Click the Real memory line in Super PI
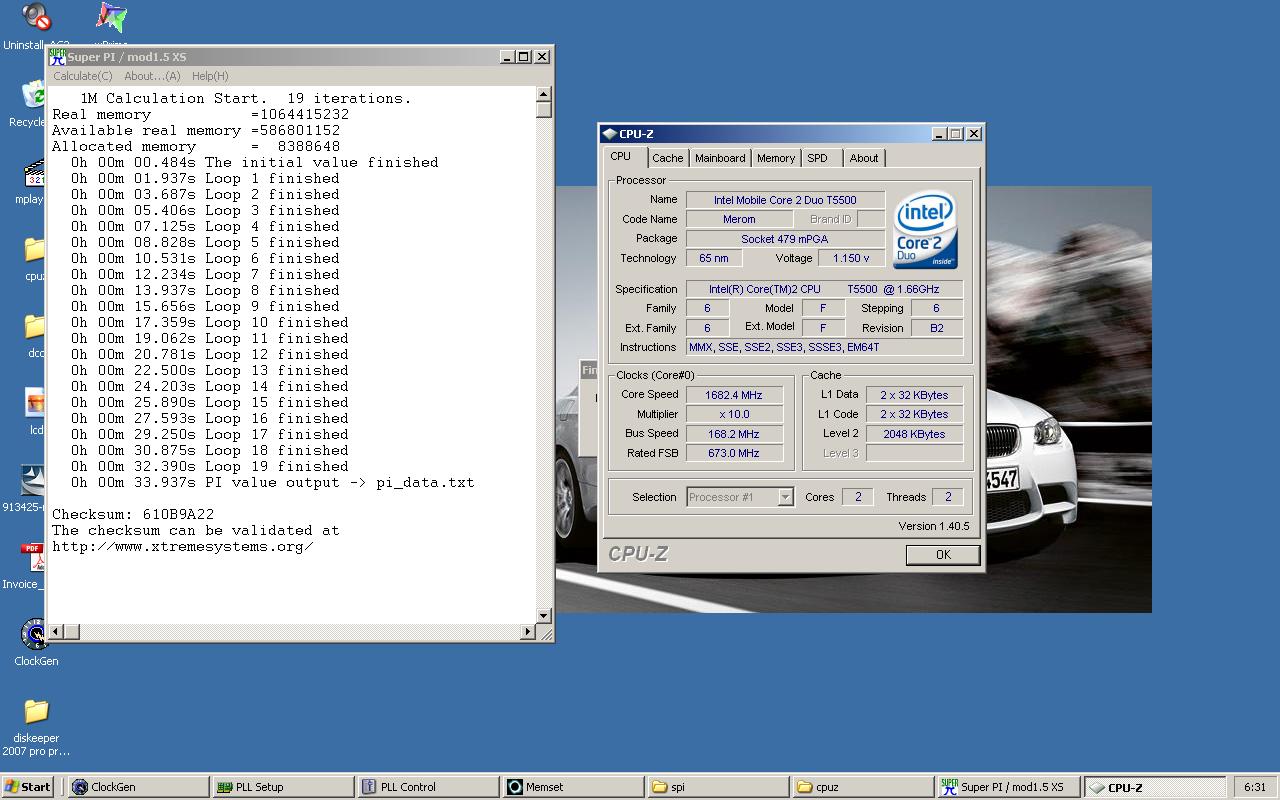The image size is (1280, 800). point(200,114)
